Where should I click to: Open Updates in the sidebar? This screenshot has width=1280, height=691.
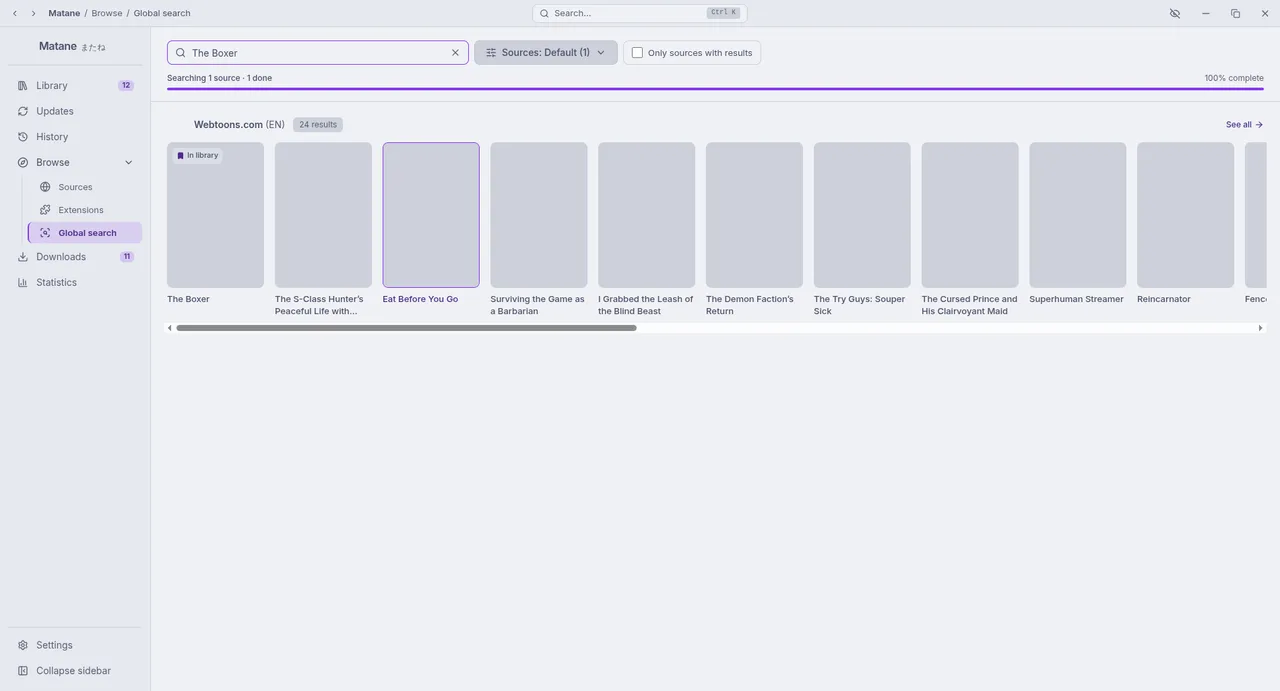click(x=75, y=111)
